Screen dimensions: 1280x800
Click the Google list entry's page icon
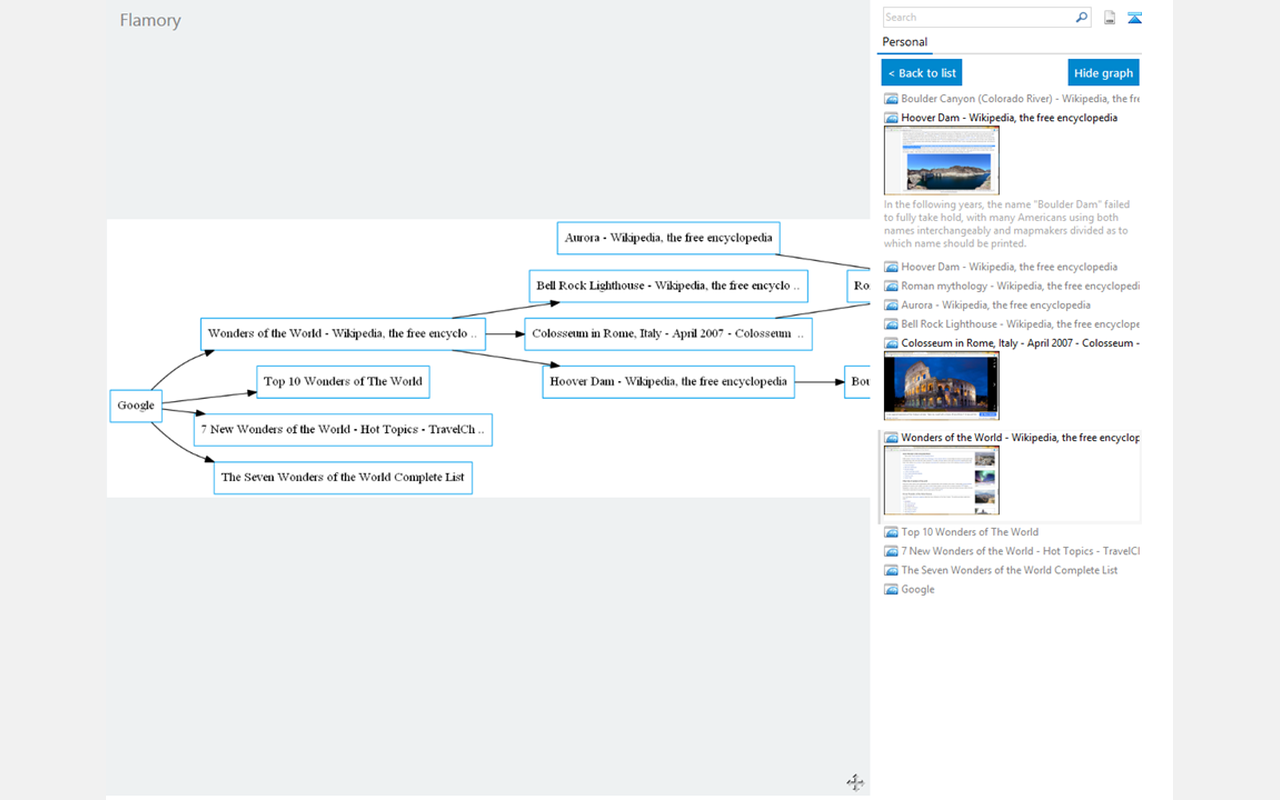point(890,589)
